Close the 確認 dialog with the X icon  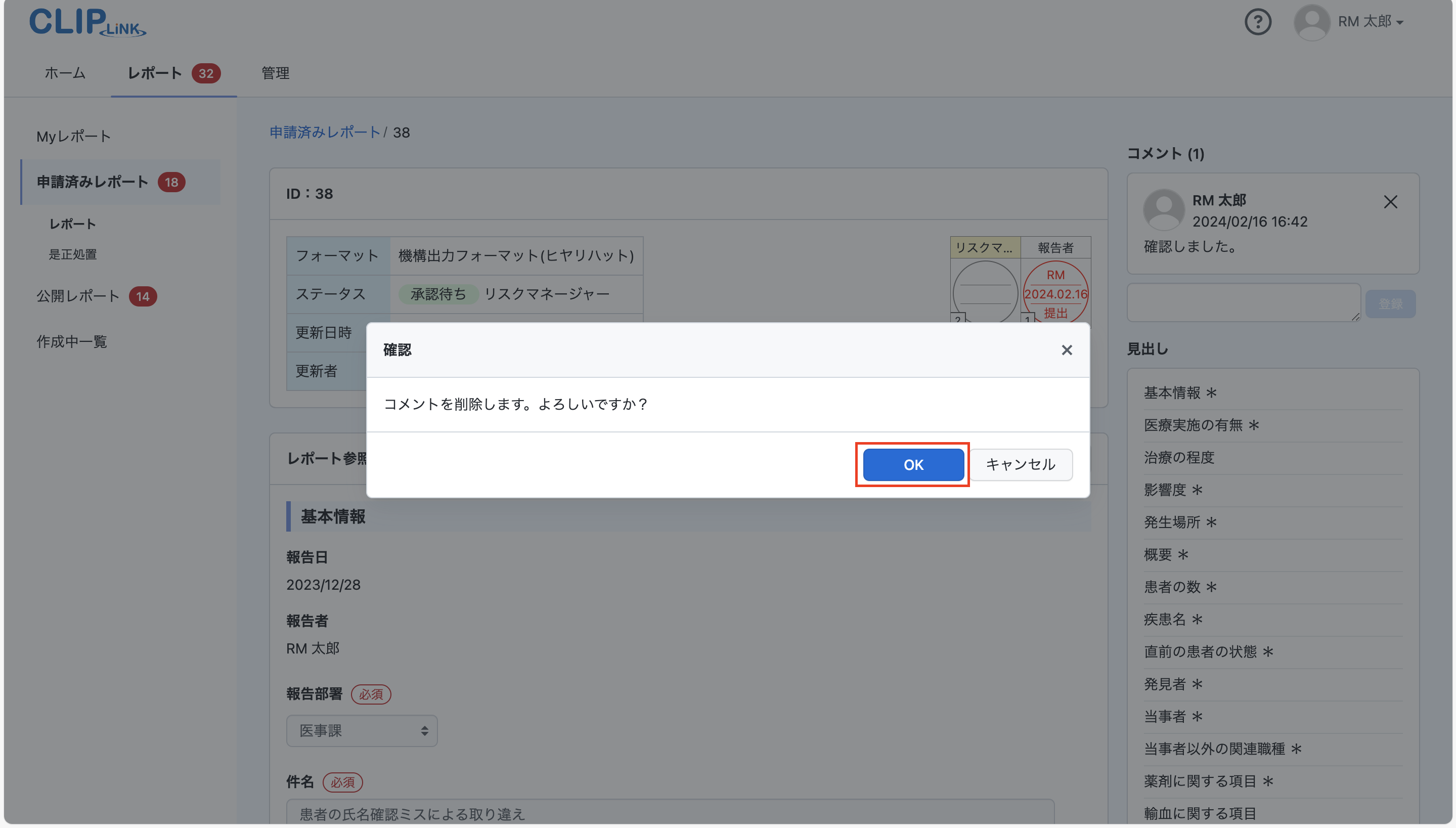(x=1067, y=350)
